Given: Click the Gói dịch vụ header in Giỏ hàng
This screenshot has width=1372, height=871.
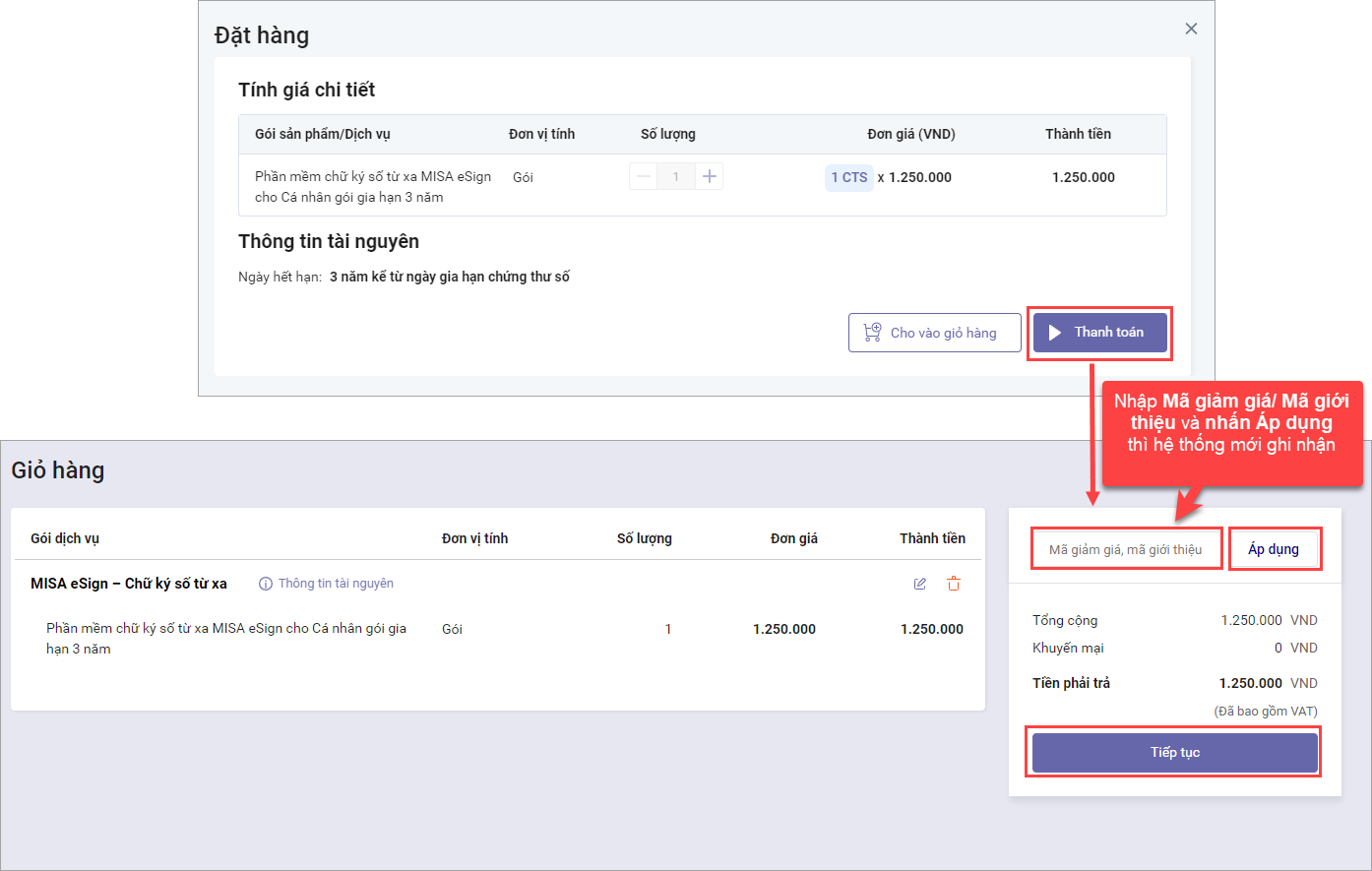Looking at the screenshot, I should point(65,538).
